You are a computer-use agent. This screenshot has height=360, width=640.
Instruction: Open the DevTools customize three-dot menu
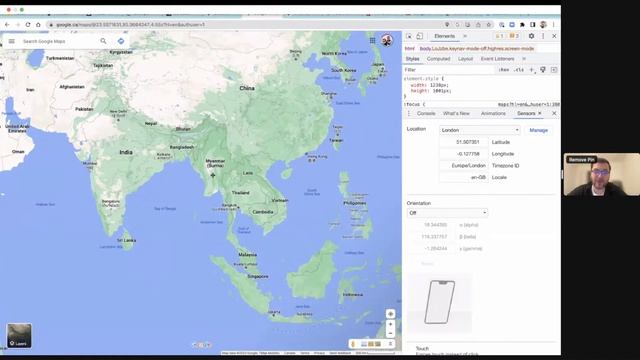coord(543,36)
